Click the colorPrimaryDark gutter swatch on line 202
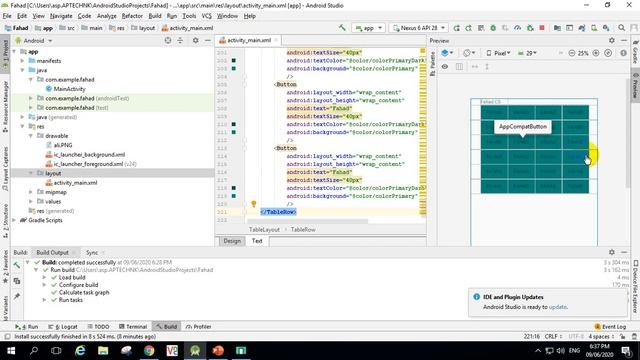 [233, 60]
